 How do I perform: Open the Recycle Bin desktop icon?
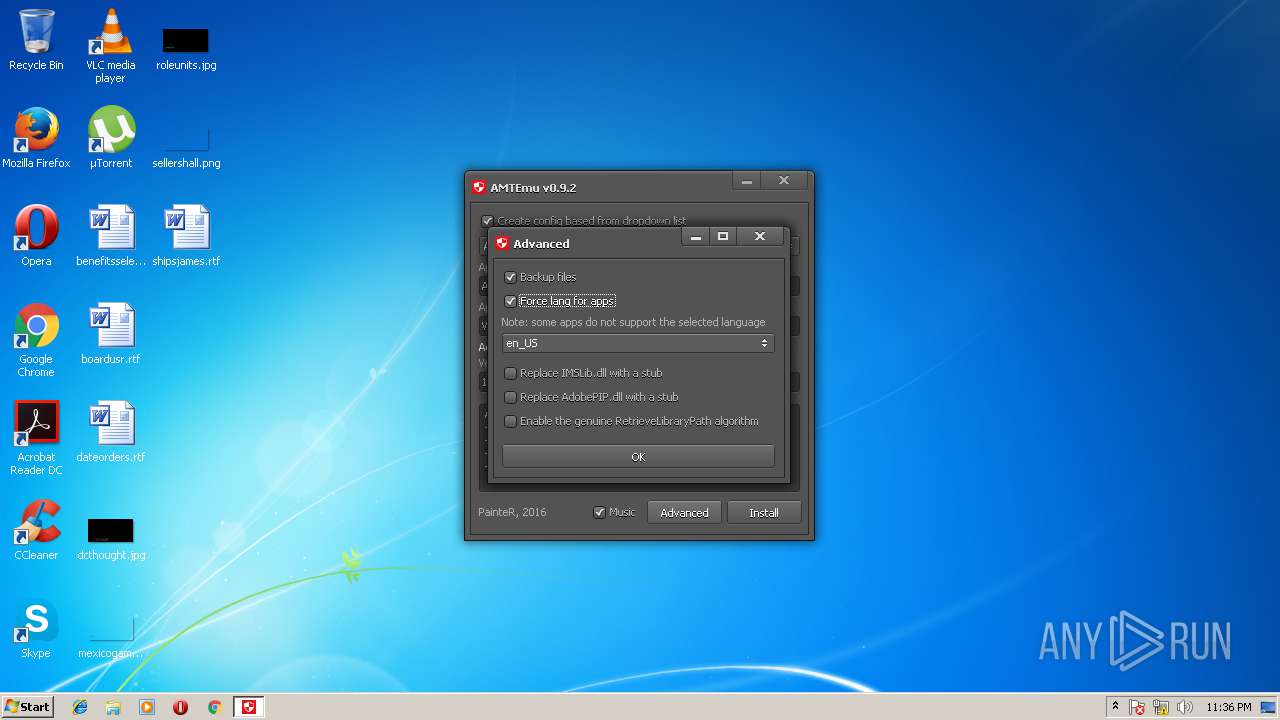pyautogui.click(x=36, y=40)
